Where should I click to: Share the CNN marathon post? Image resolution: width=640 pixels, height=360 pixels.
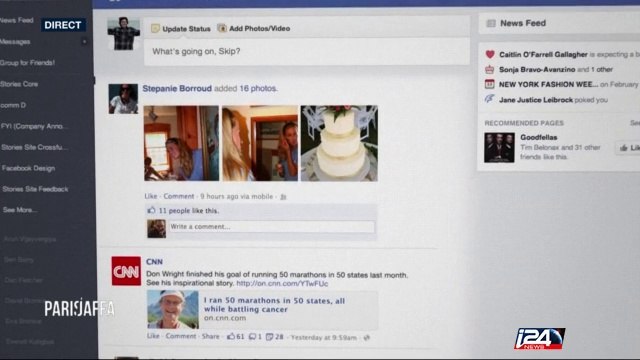pos(211,336)
